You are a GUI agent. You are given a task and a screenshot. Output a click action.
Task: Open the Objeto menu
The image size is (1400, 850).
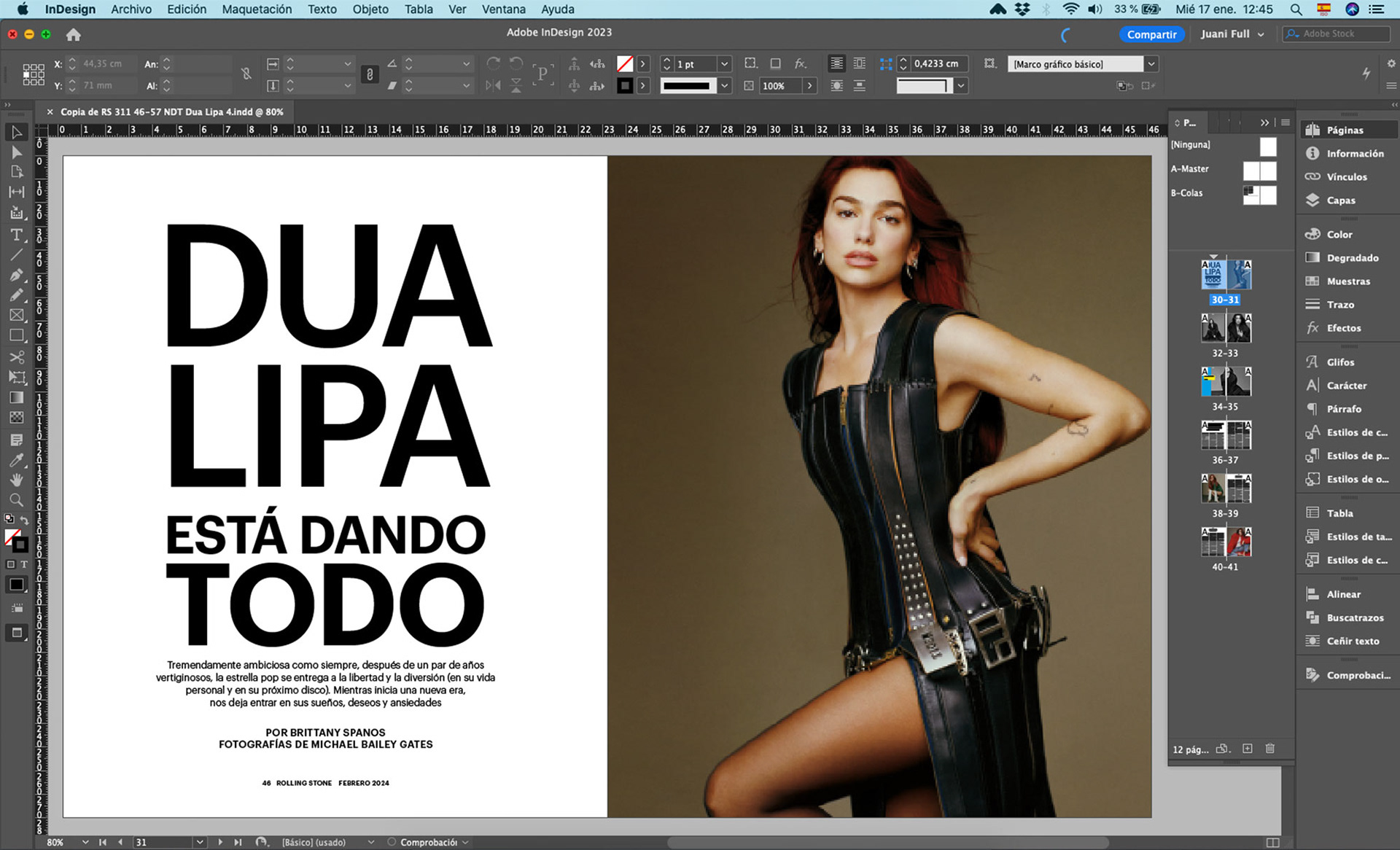click(370, 9)
